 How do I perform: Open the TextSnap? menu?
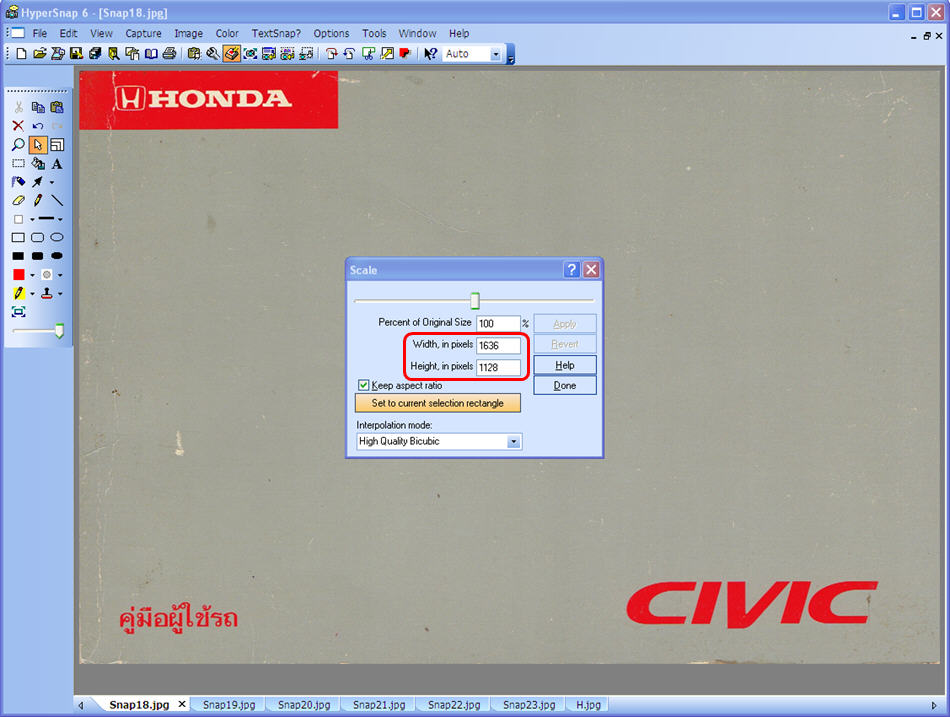click(x=276, y=33)
